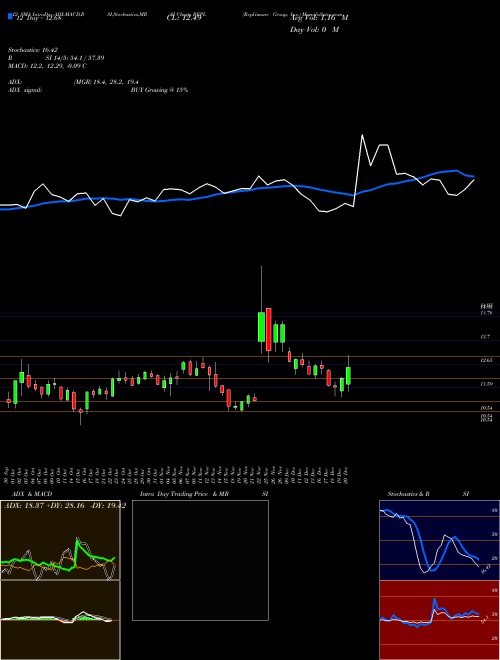Click the '12.65' price axis label
The width and height of the screenshot is (500, 660).
[486, 360]
